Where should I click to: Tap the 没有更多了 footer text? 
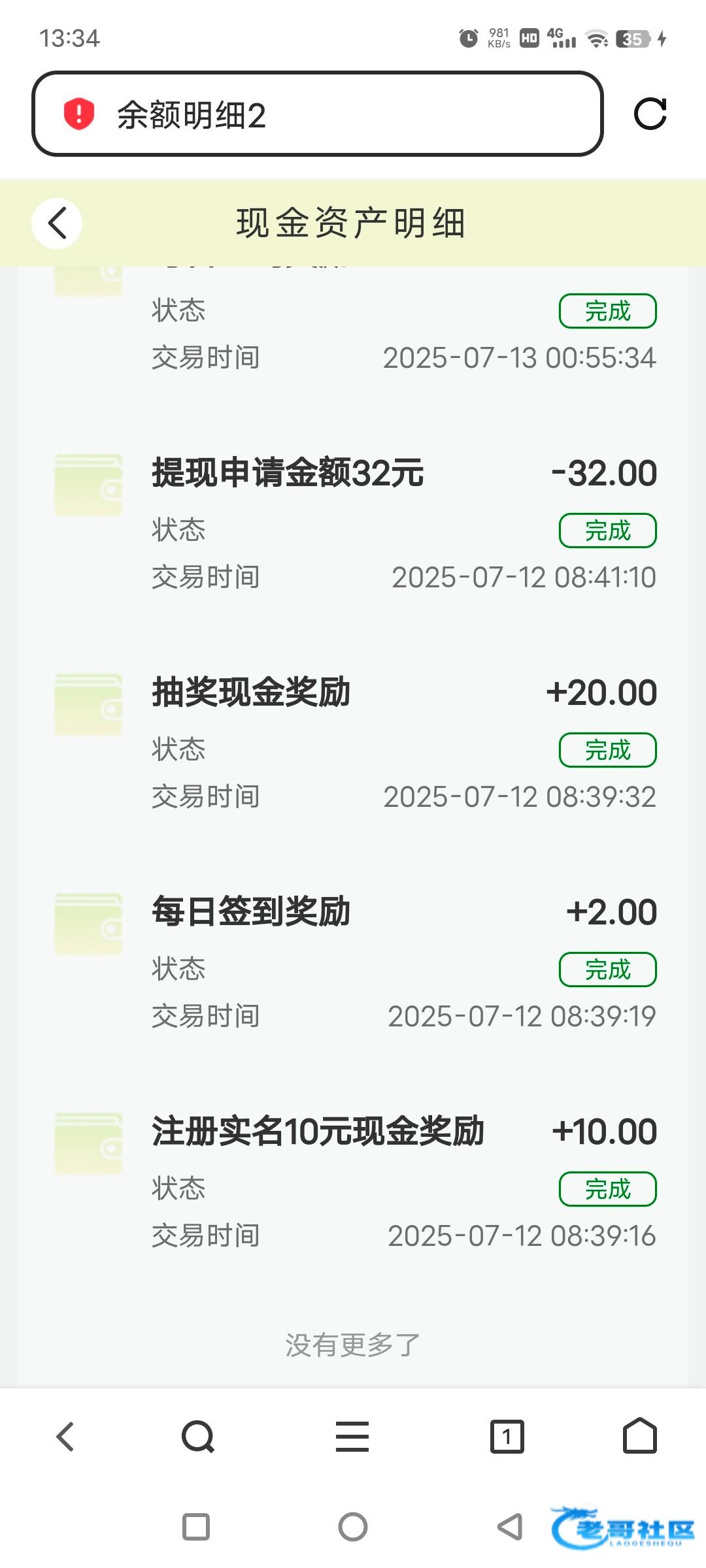point(352,1345)
